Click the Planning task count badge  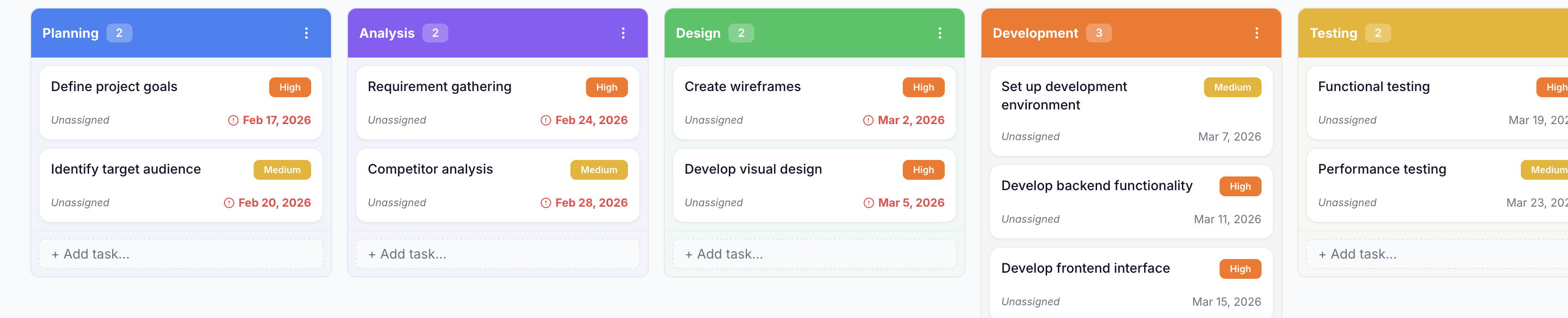click(x=119, y=33)
